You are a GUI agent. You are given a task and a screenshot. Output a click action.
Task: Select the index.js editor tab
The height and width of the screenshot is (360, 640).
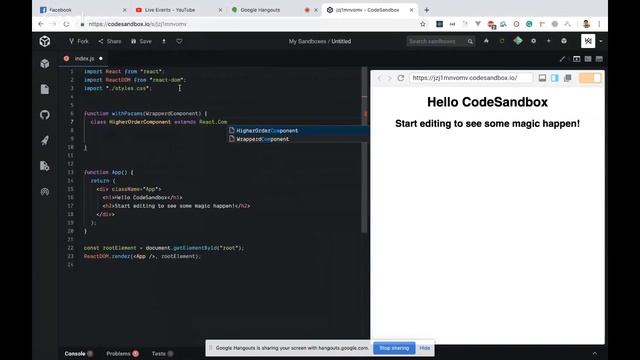(84, 58)
